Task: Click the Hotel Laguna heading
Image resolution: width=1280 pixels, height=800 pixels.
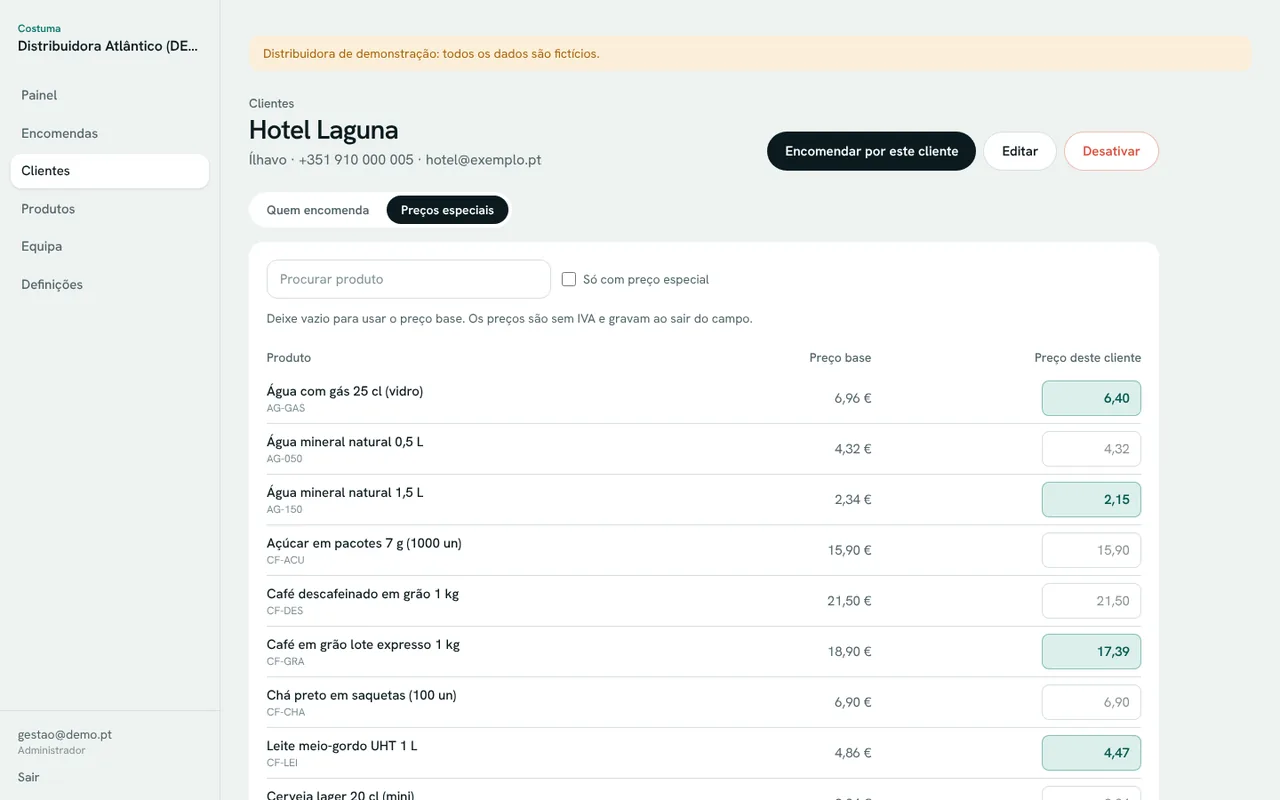Action: (324, 130)
